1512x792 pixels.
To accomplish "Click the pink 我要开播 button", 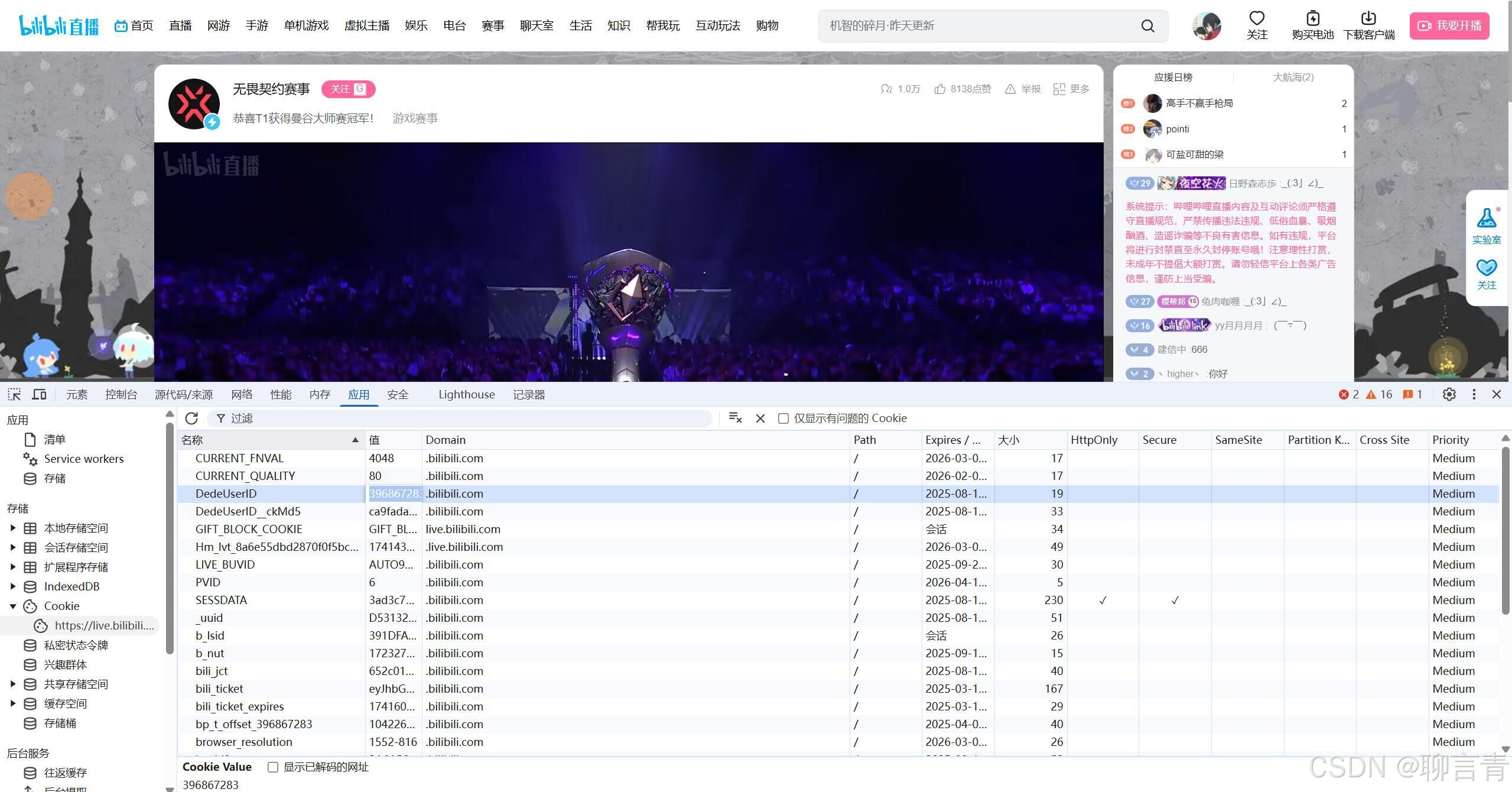I will [x=1449, y=26].
